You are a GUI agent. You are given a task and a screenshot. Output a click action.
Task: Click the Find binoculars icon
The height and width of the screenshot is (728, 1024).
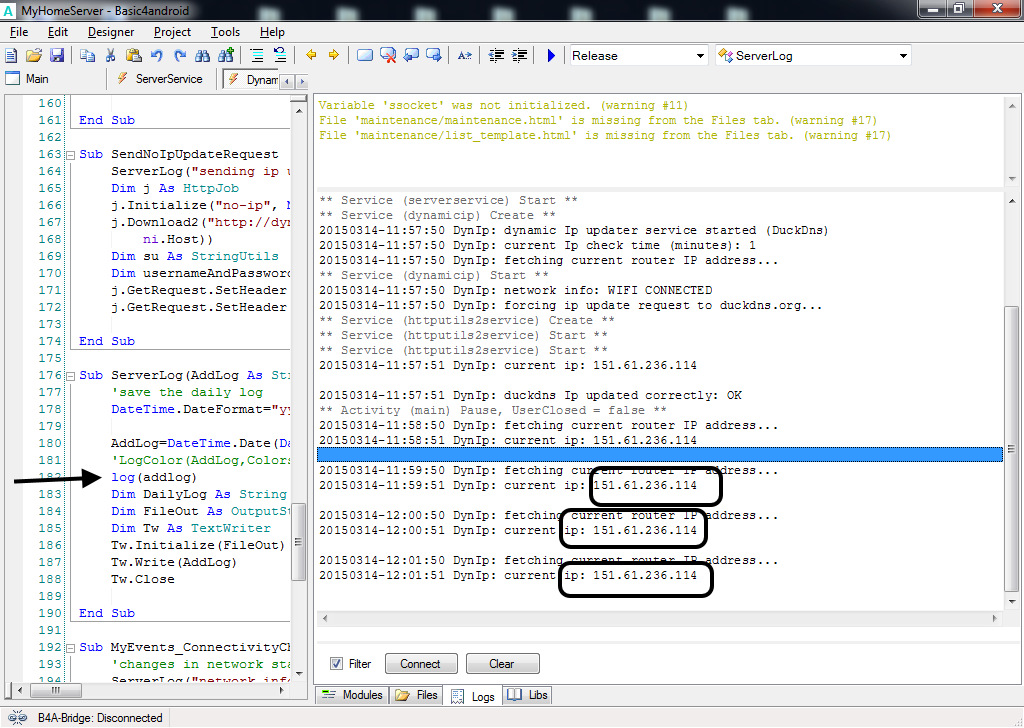pyautogui.click(x=204, y=56)
